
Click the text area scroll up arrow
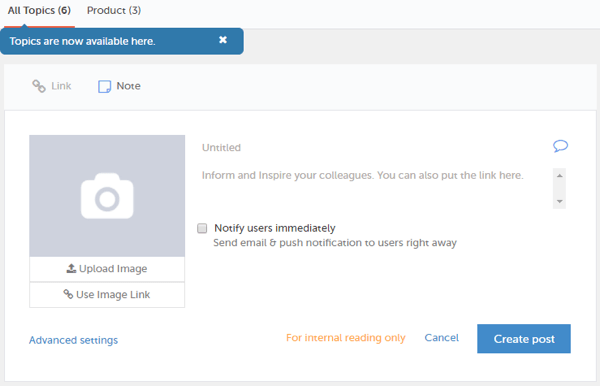coord(559,176)
